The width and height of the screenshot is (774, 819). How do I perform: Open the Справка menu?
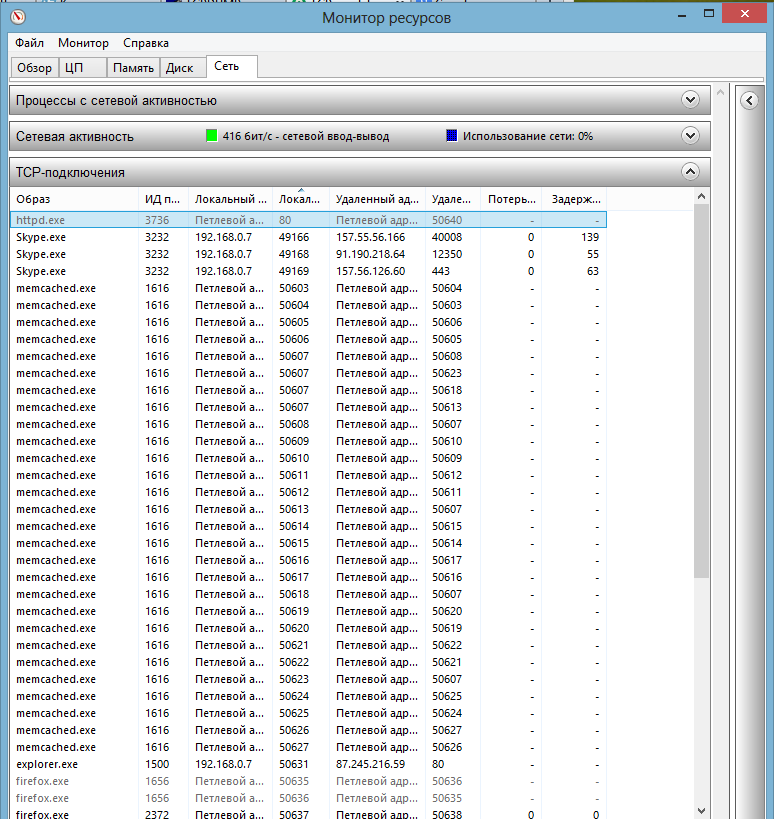coord(146,43)
